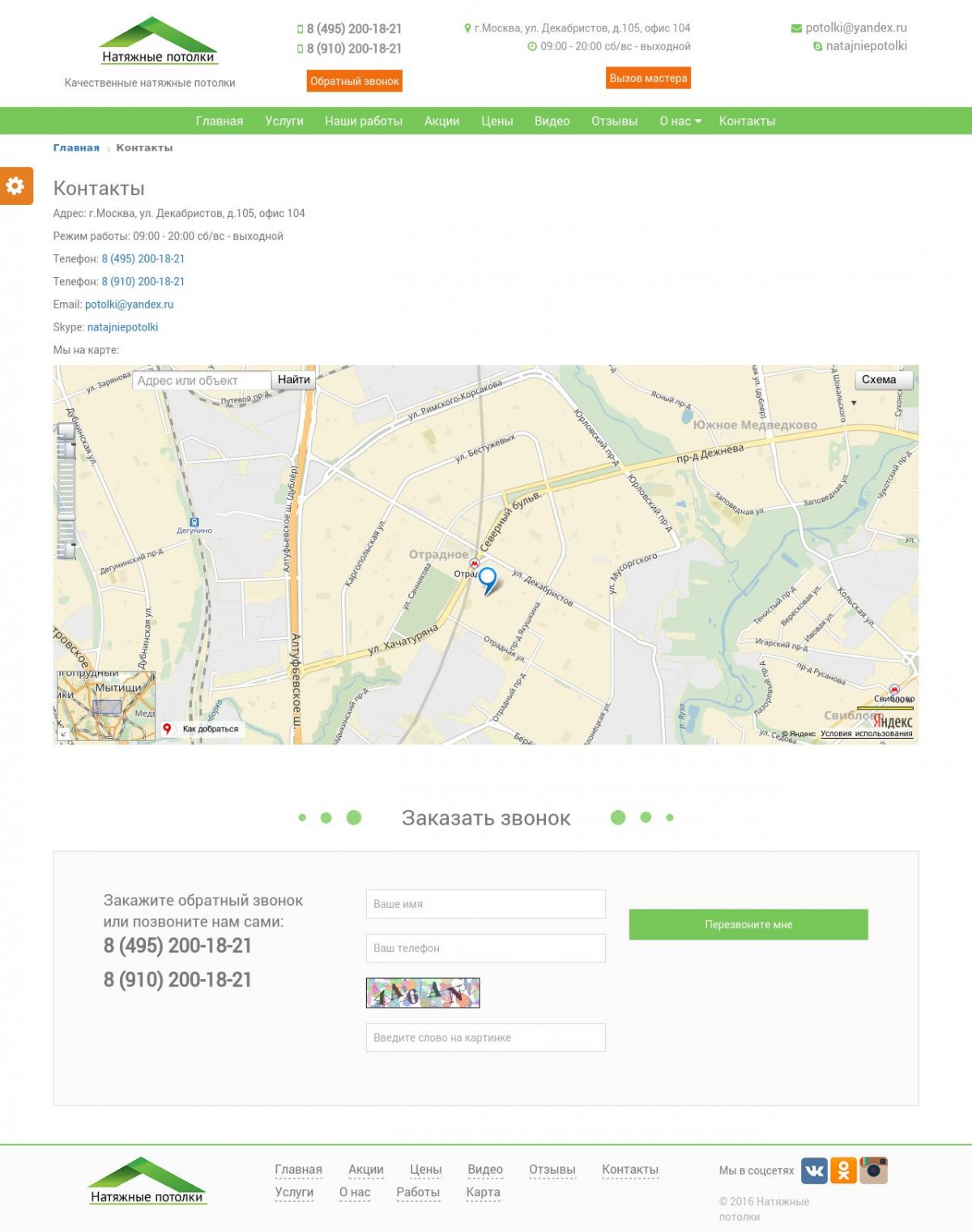Open the 'Схема' map layer dropdown
Viewport: 972px width, 1232px height.
pos(883,379)
